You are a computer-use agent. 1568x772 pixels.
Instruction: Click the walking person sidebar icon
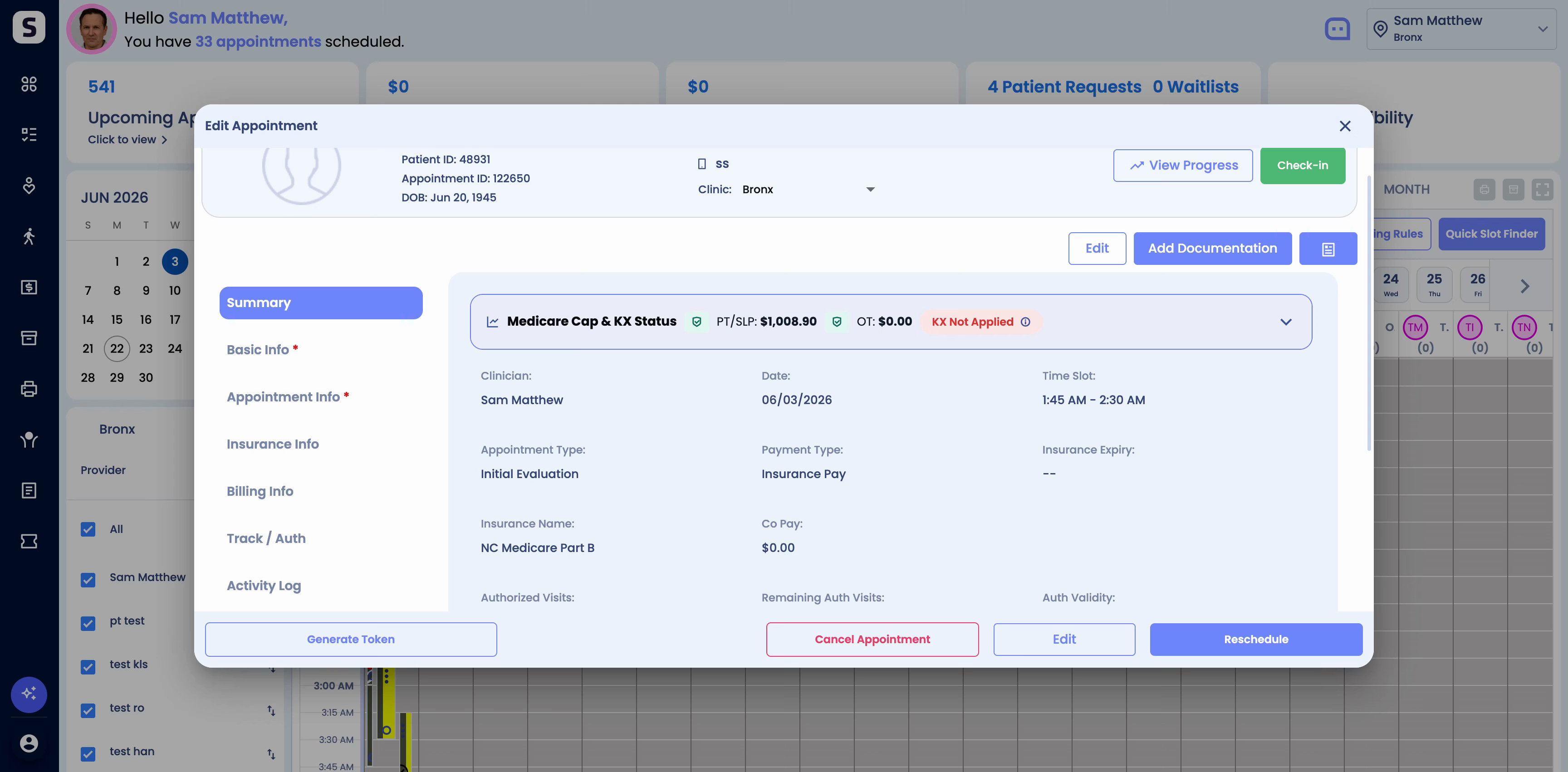[x=29, y=236]
